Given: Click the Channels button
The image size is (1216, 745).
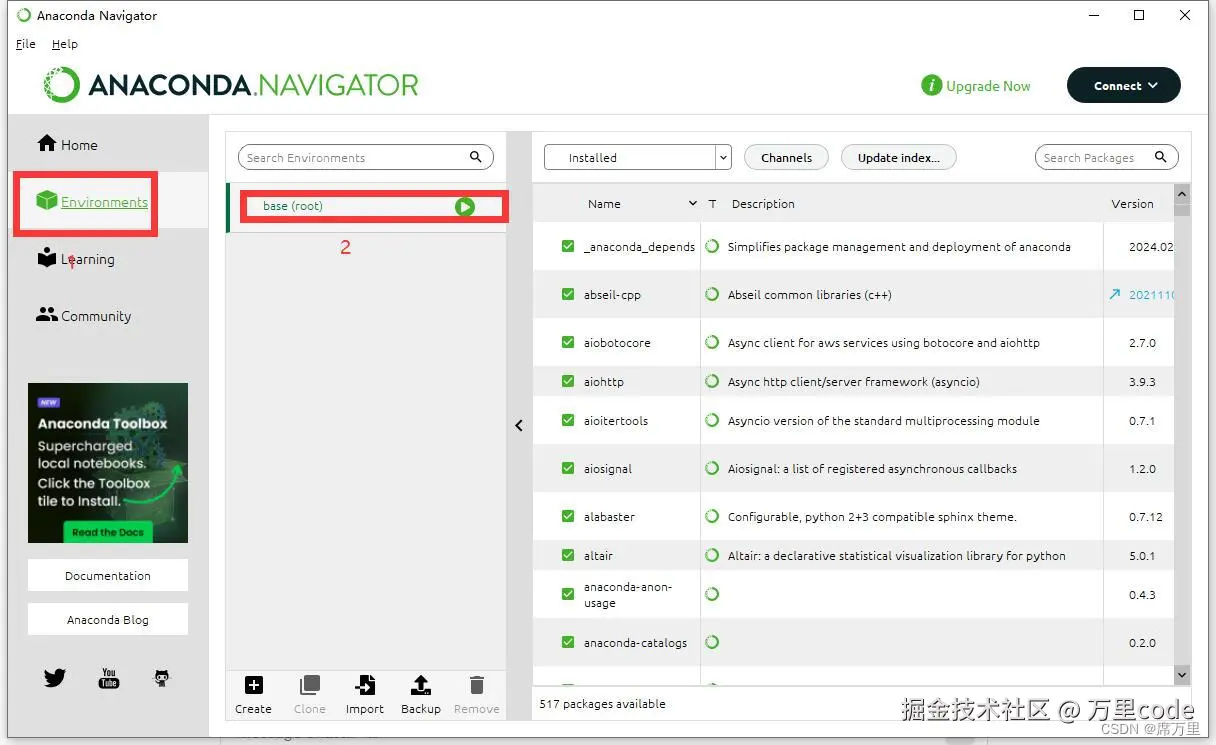Looking at the screenshot, I should tap(786, 157).
